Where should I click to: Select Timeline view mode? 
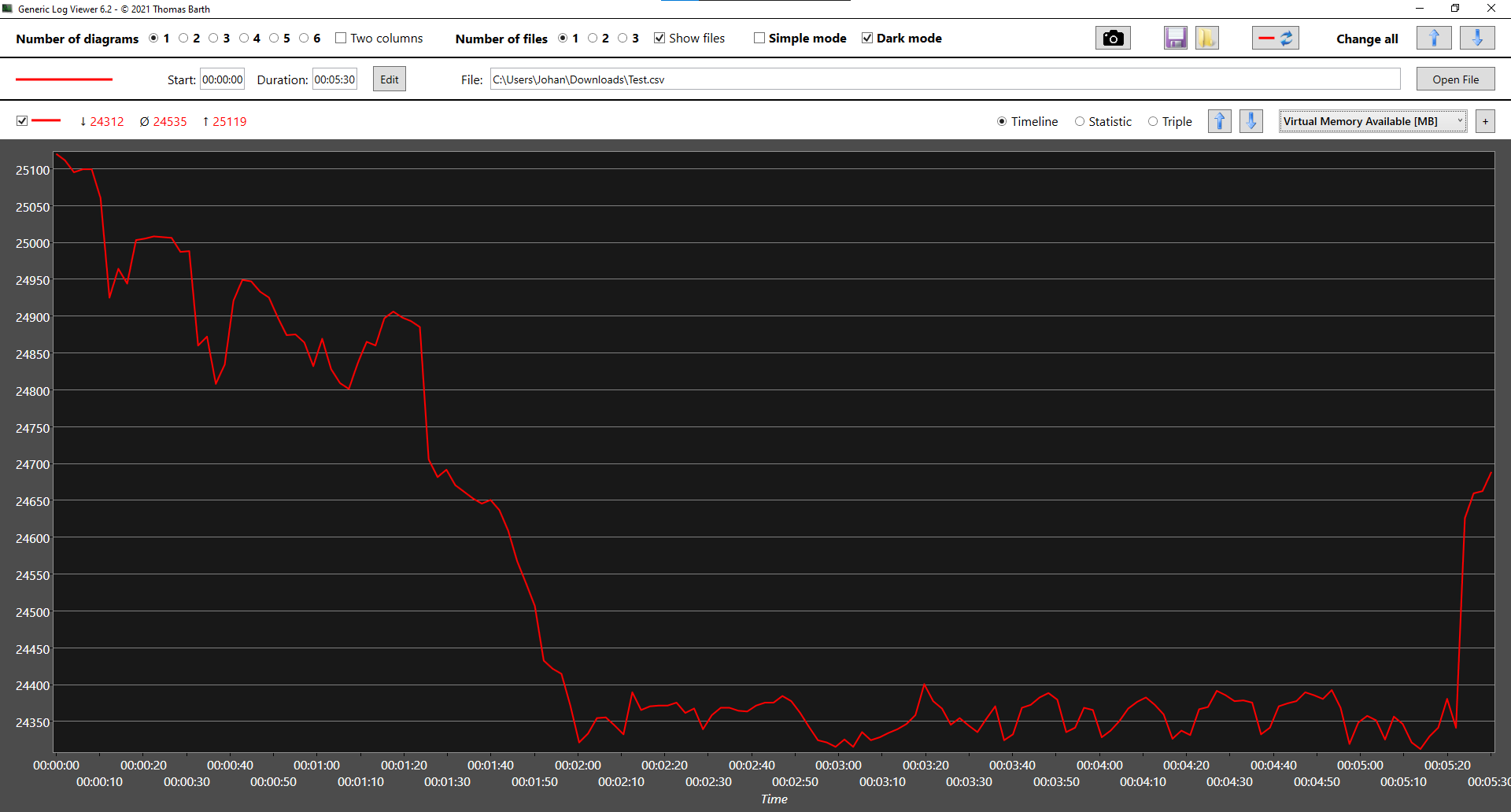coord(1002,121)
